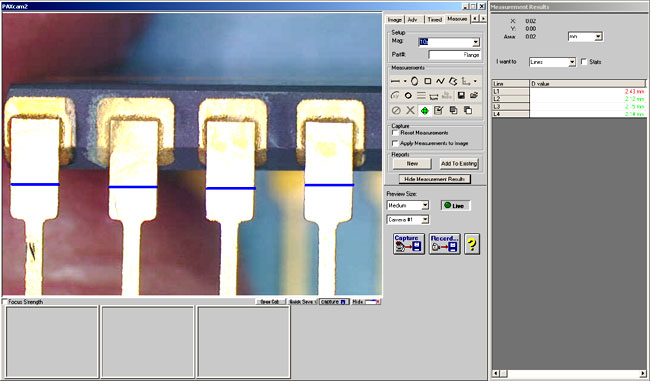
Task: Click the grayed-out stacked measurement icon
Action: [446, 96]
